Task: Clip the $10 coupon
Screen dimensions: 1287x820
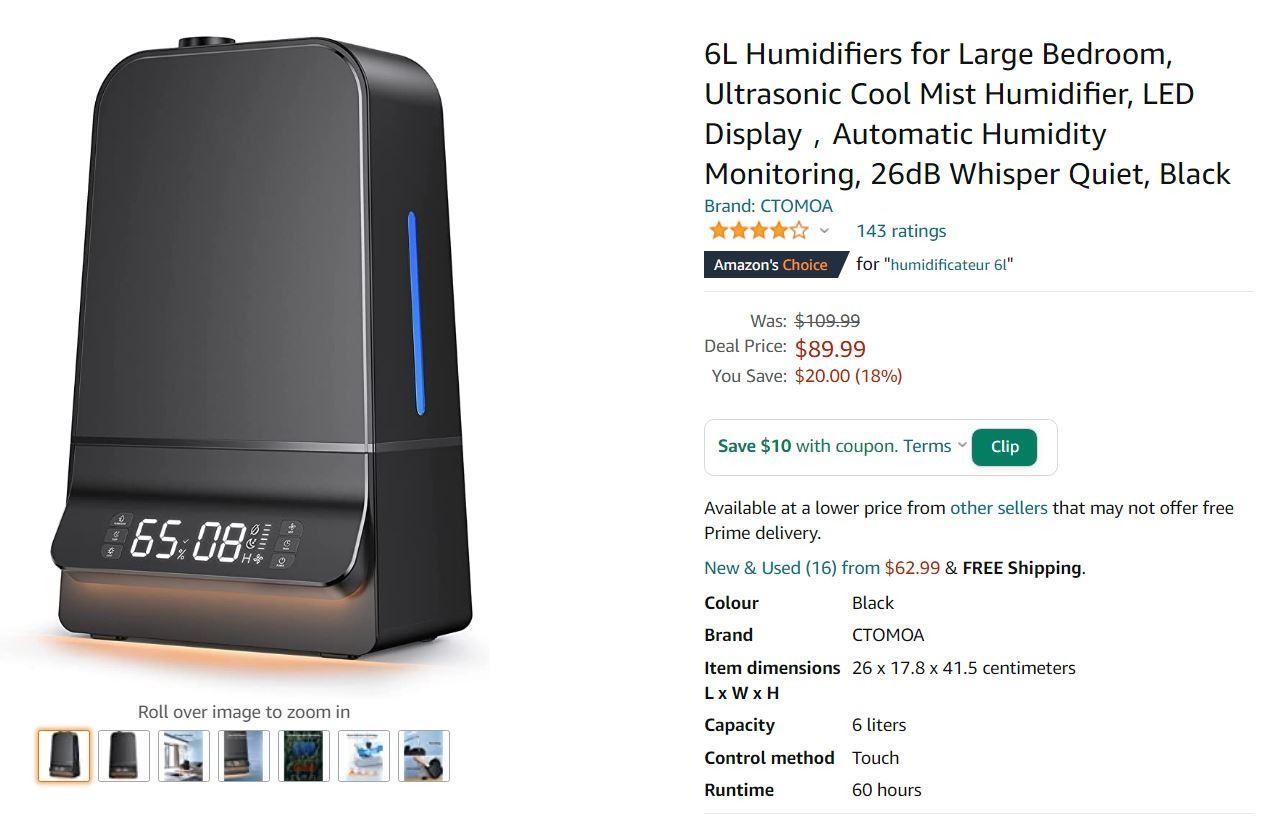Action: coord(1004,447)
